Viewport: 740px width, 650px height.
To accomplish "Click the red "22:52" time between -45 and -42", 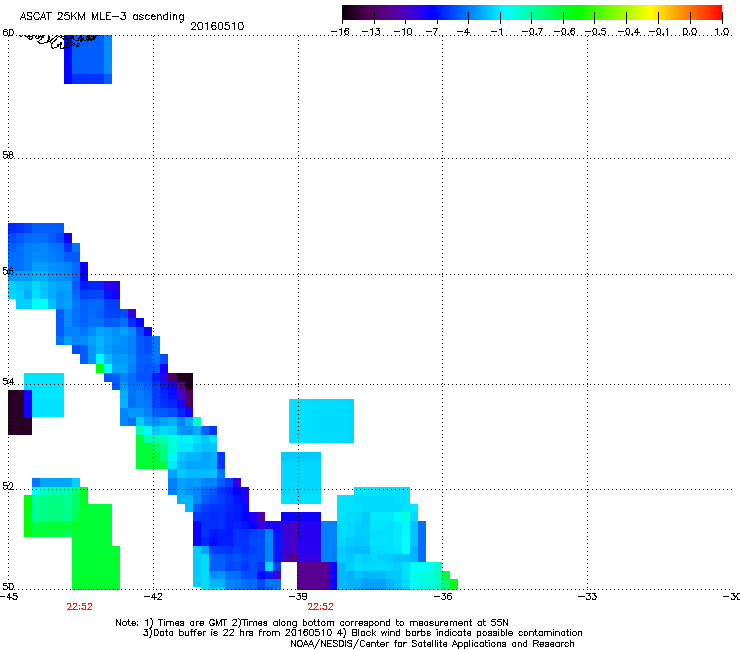I will click(x=79, y=607).
